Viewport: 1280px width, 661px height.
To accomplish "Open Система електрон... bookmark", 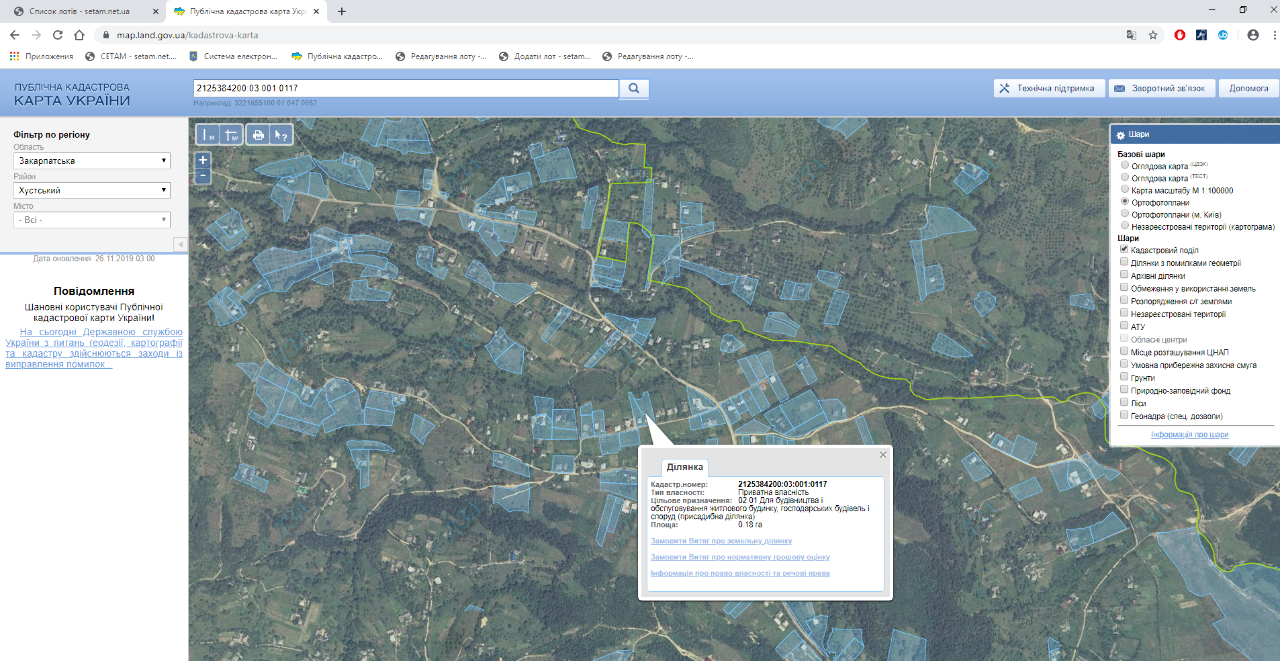I will pyautogui.click(x=233, y=56).
